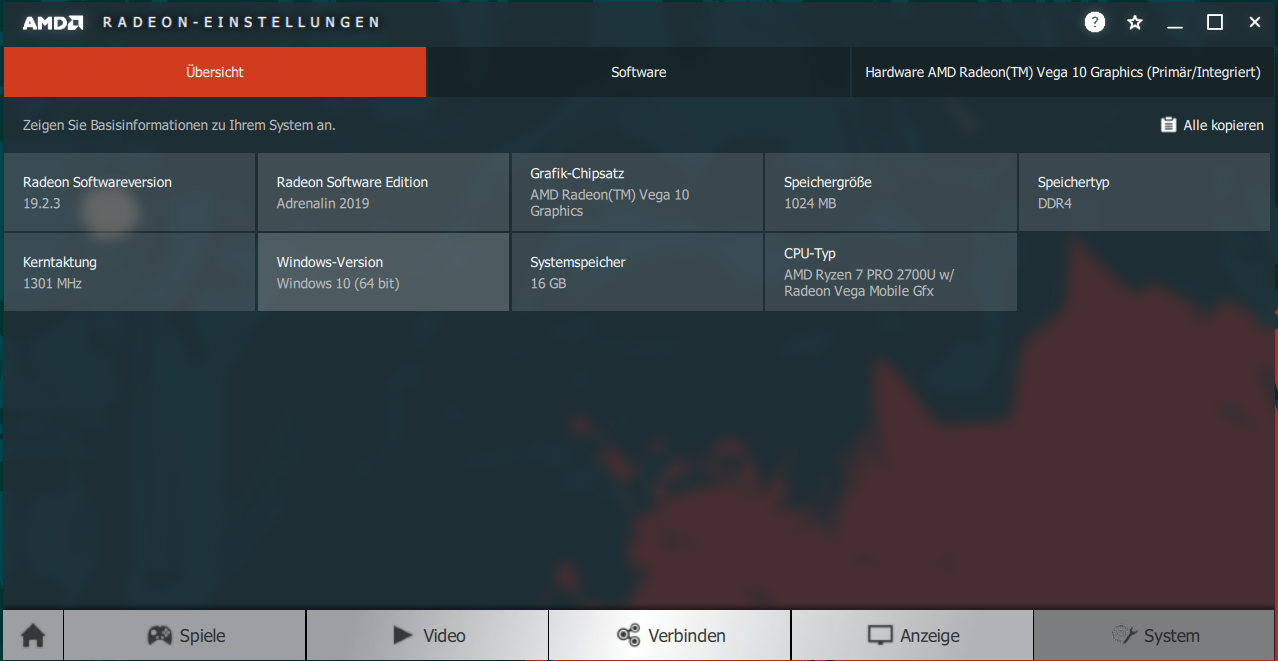Click the Alle kopieren text
Screen dimensions: 1278x661
[1223, 126]
